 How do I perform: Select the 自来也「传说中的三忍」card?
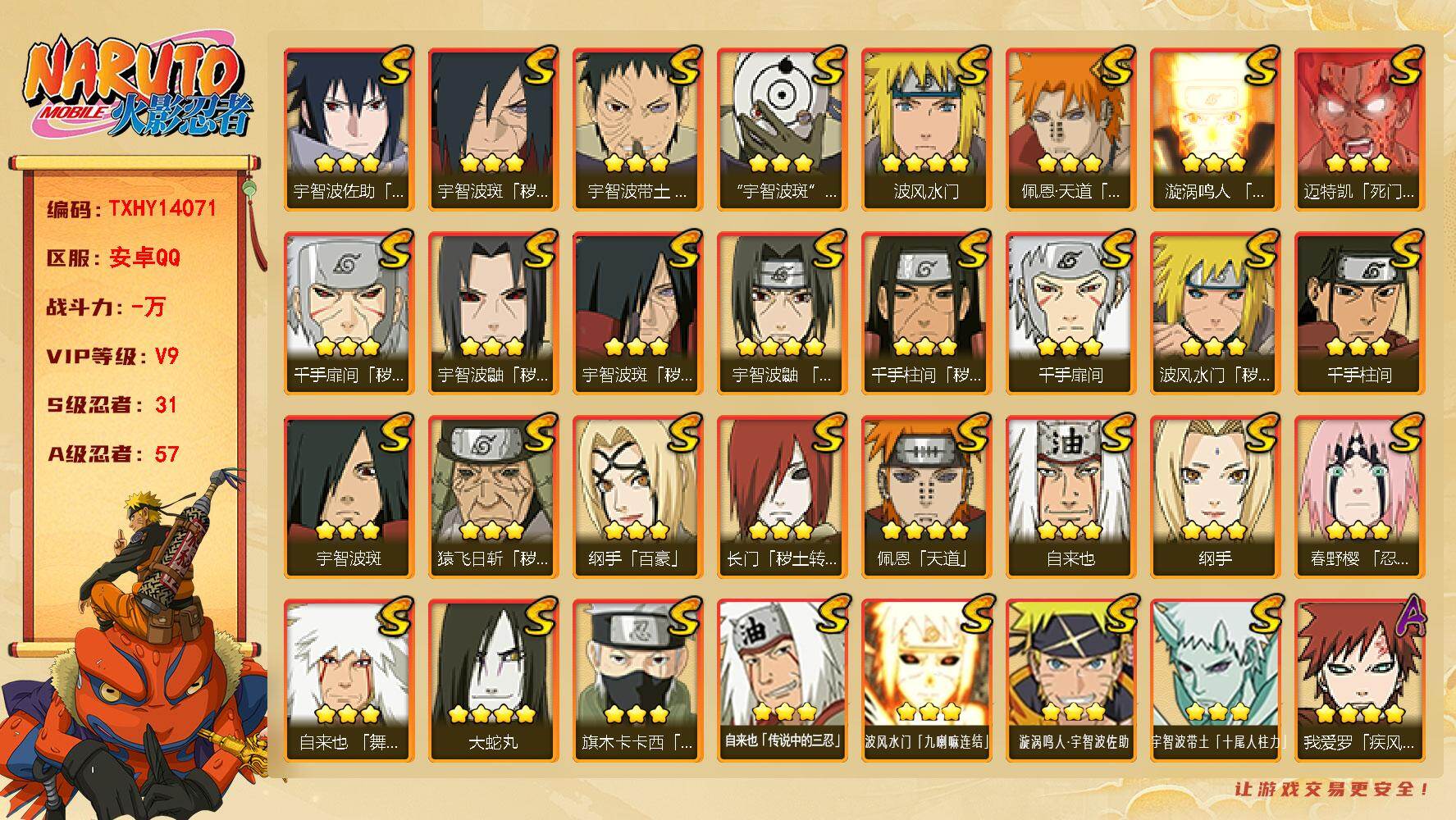point(782,680)
